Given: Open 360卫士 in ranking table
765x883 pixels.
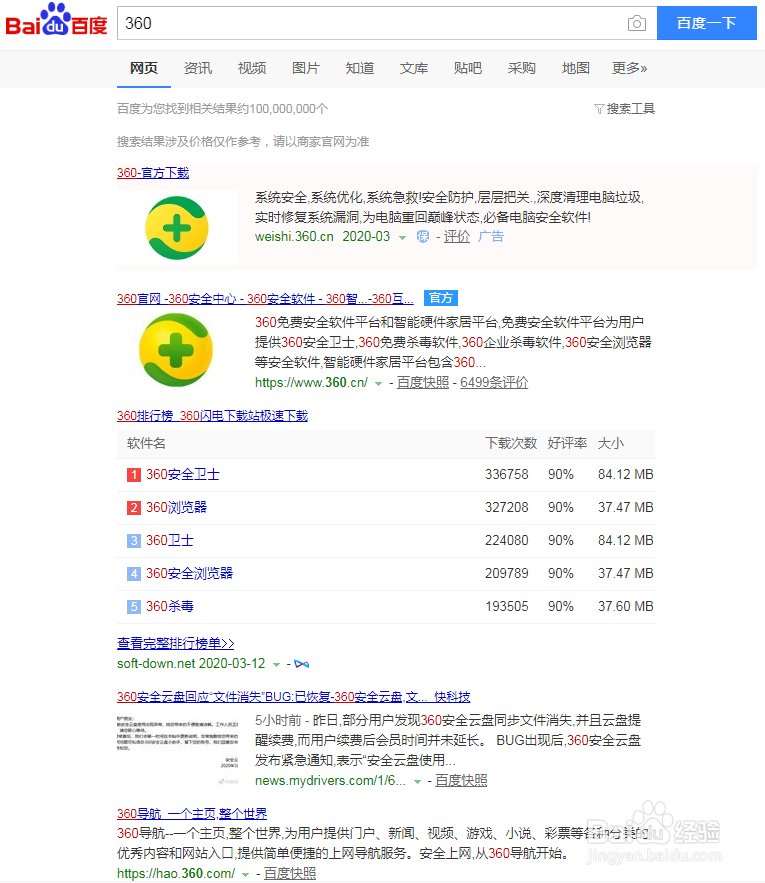Looking at the screenshot, I should point(170,541).
